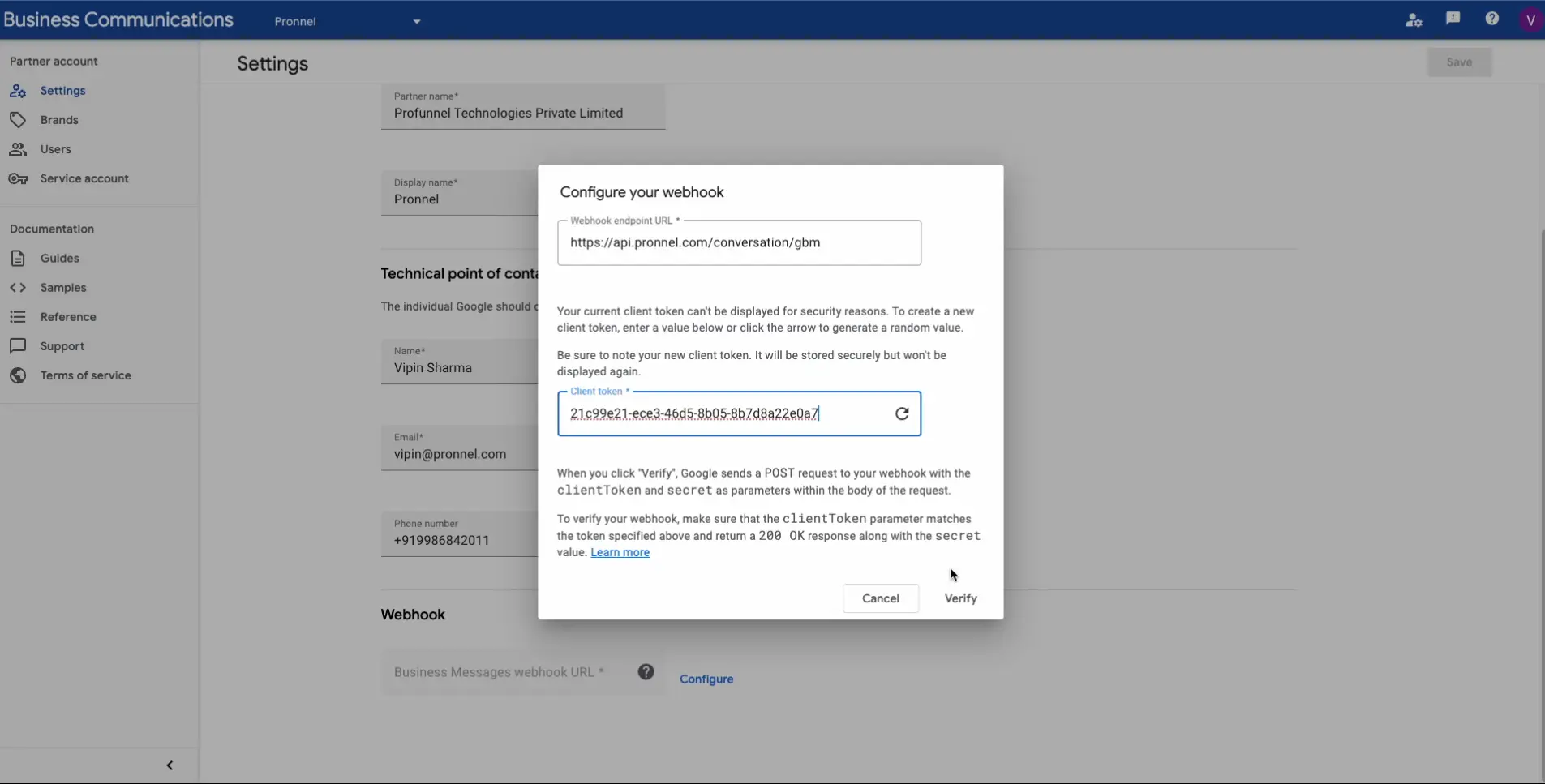Open the user avatar V

pos(1530,19)
